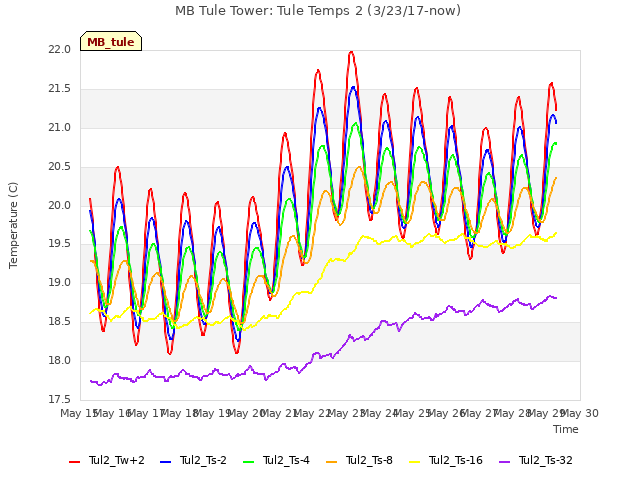Screen dimensions: 640x480
Task: Select the Tul2_Ts-32 legend label
Action: (546, 461)
